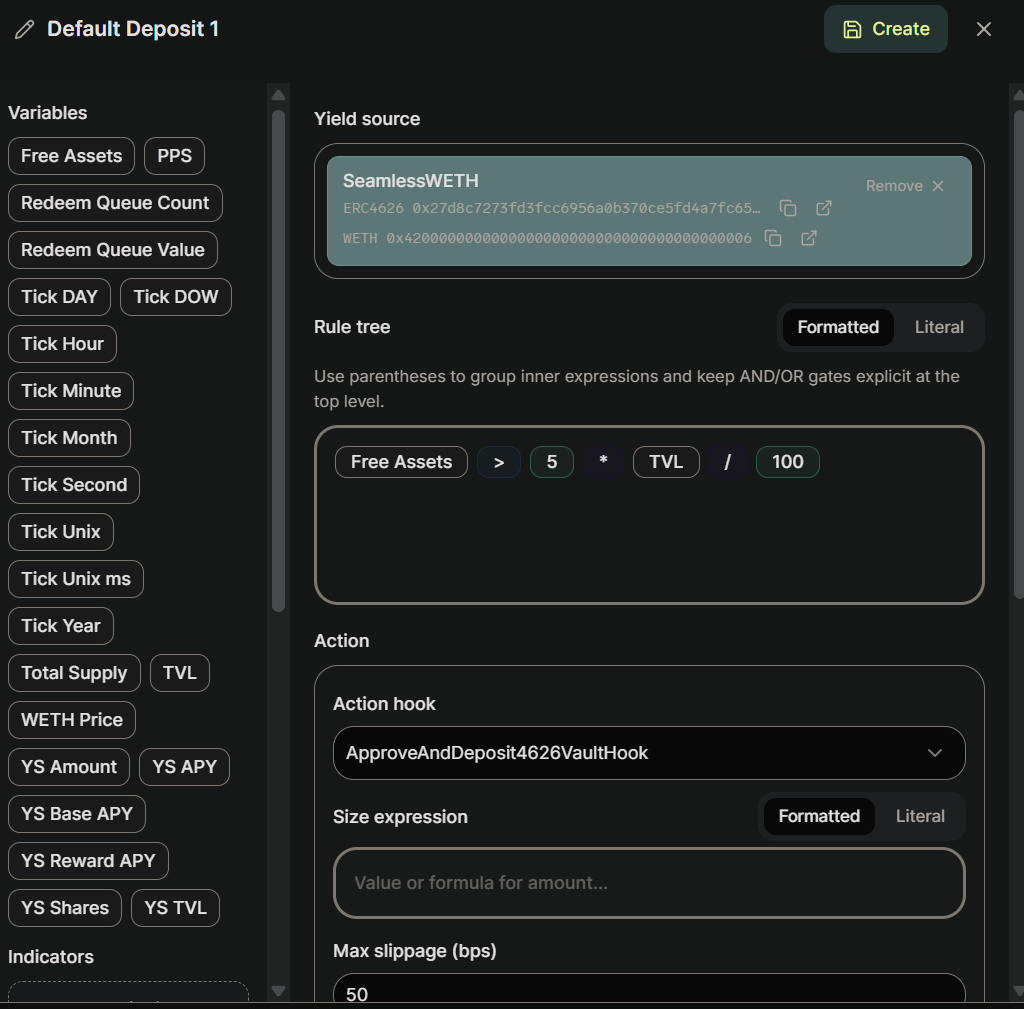The height and width of the screenshot is (1009, 1024).
Task: Click the Create save button
Action: 886,29
